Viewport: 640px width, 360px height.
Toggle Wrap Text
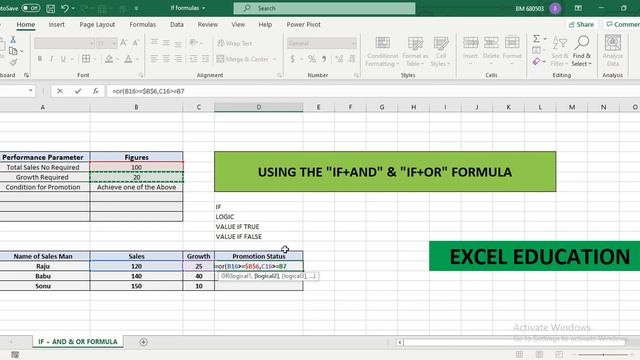[235, 43]
